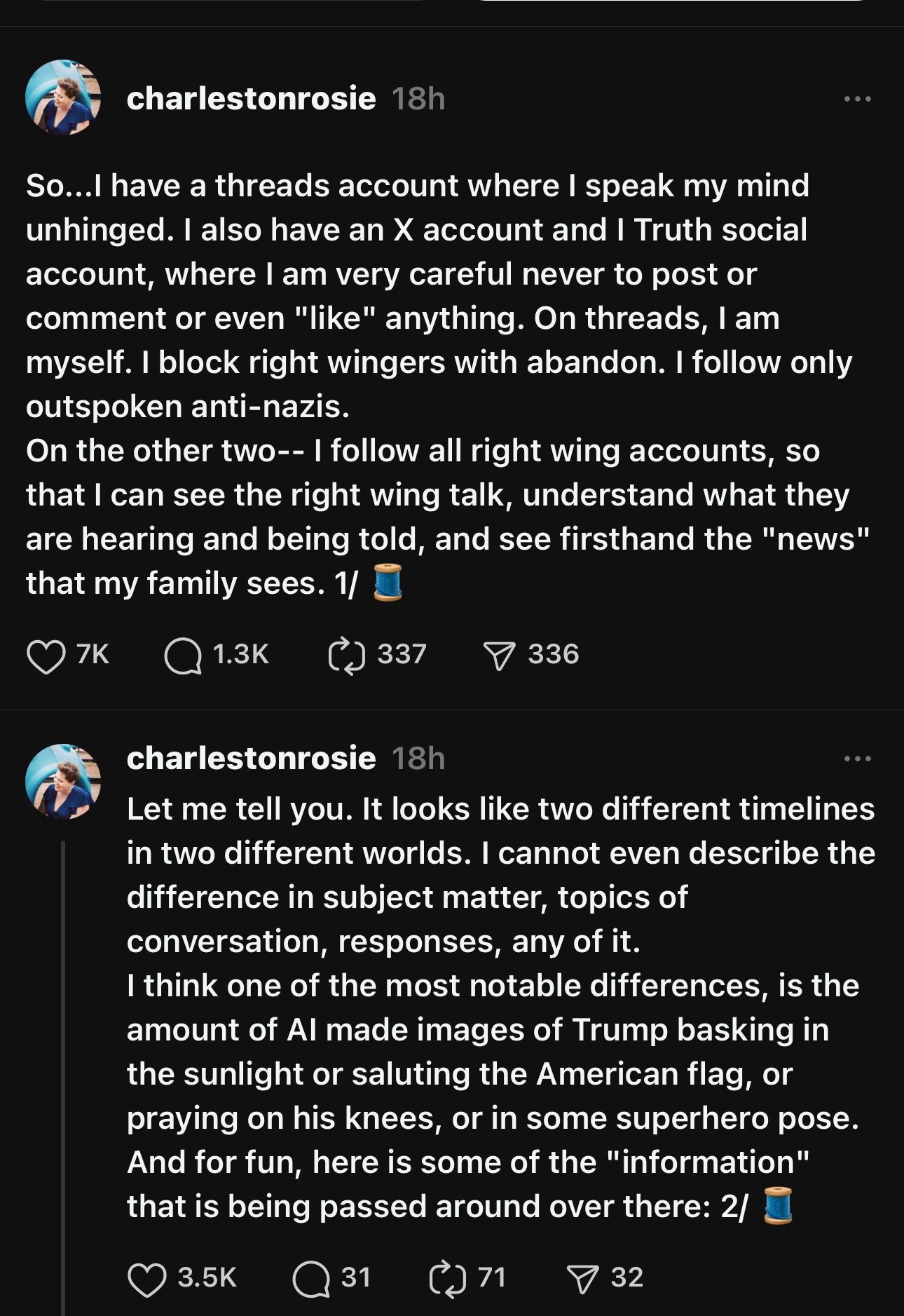View profile photo on second post
The image size is (904, 1316).
point(63,781)
